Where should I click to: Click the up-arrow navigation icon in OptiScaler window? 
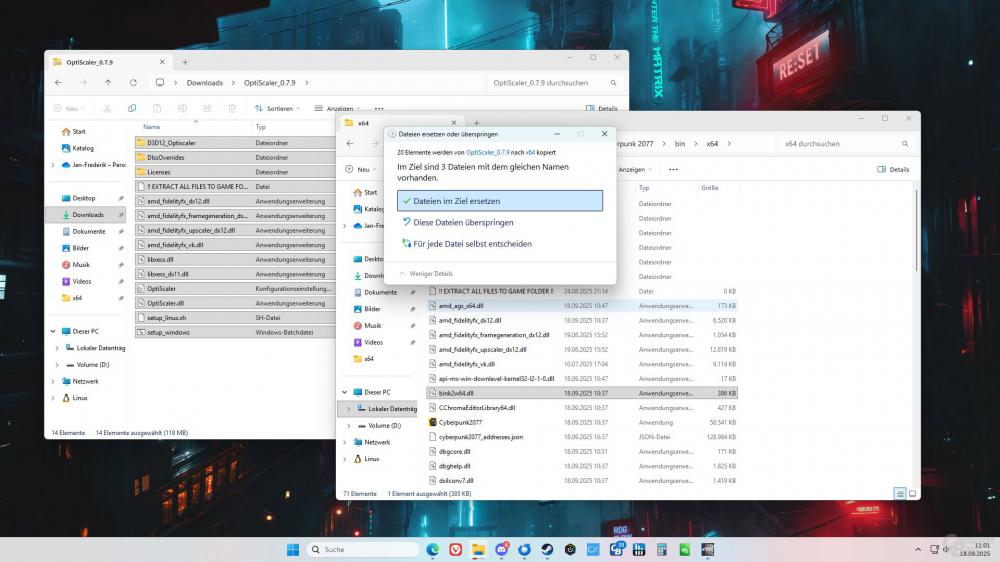tap(108, 83)
